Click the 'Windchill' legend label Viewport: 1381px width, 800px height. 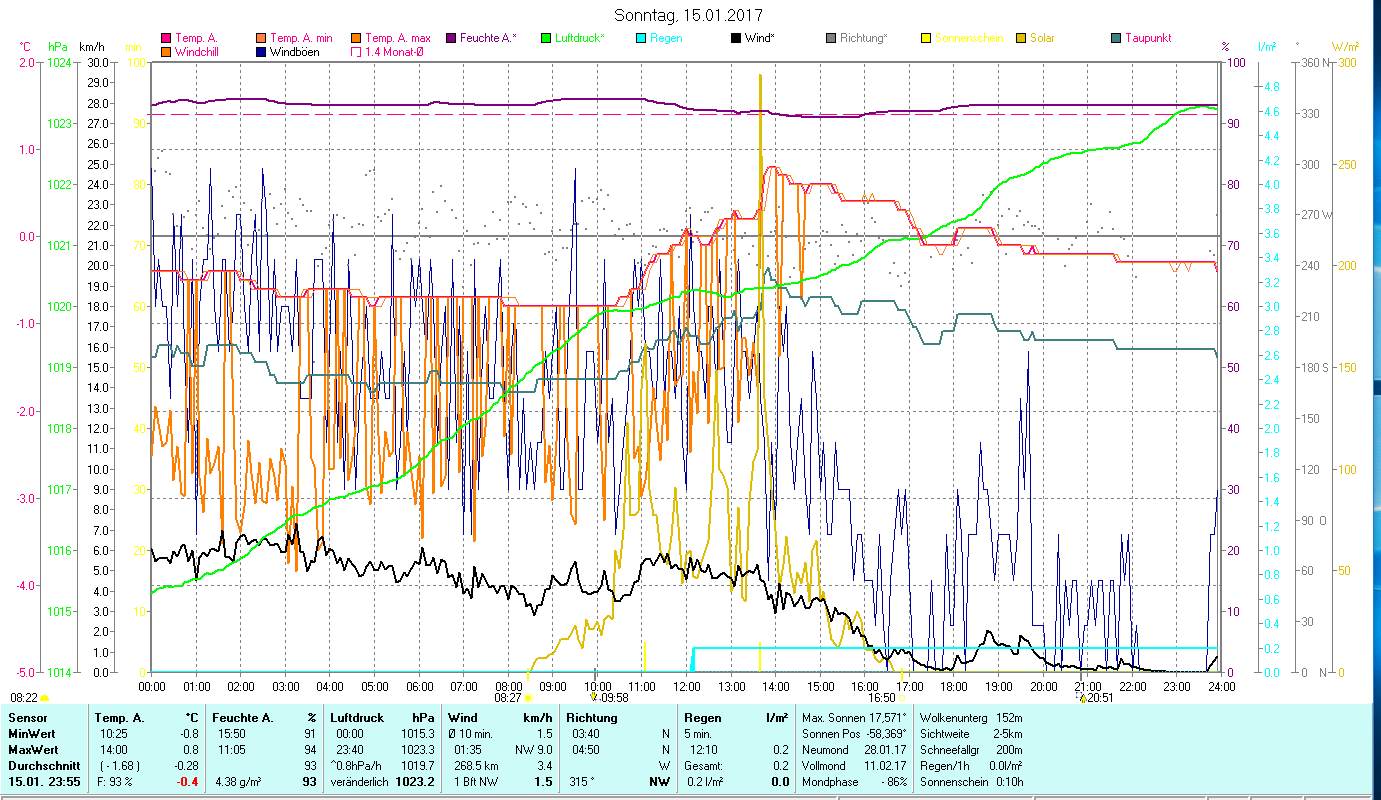point(199,52)
